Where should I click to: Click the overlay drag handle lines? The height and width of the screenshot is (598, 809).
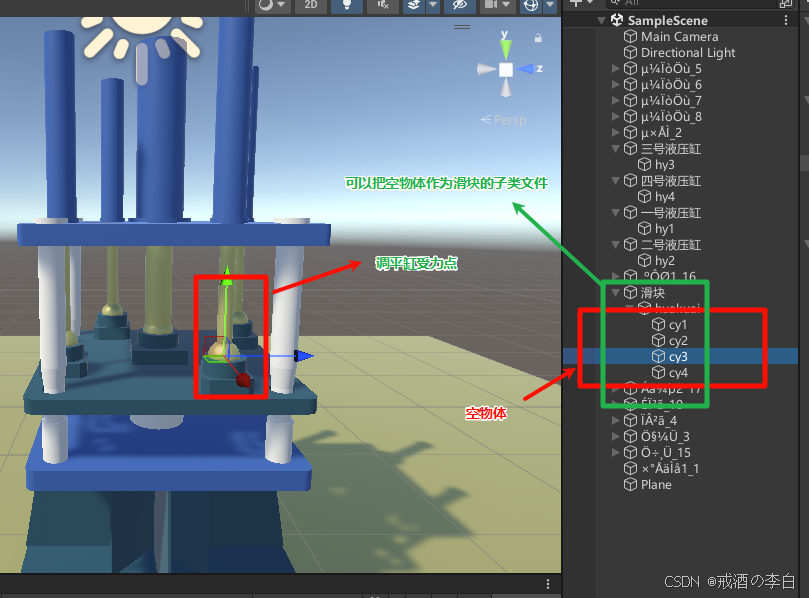click(x=462, y=27)
